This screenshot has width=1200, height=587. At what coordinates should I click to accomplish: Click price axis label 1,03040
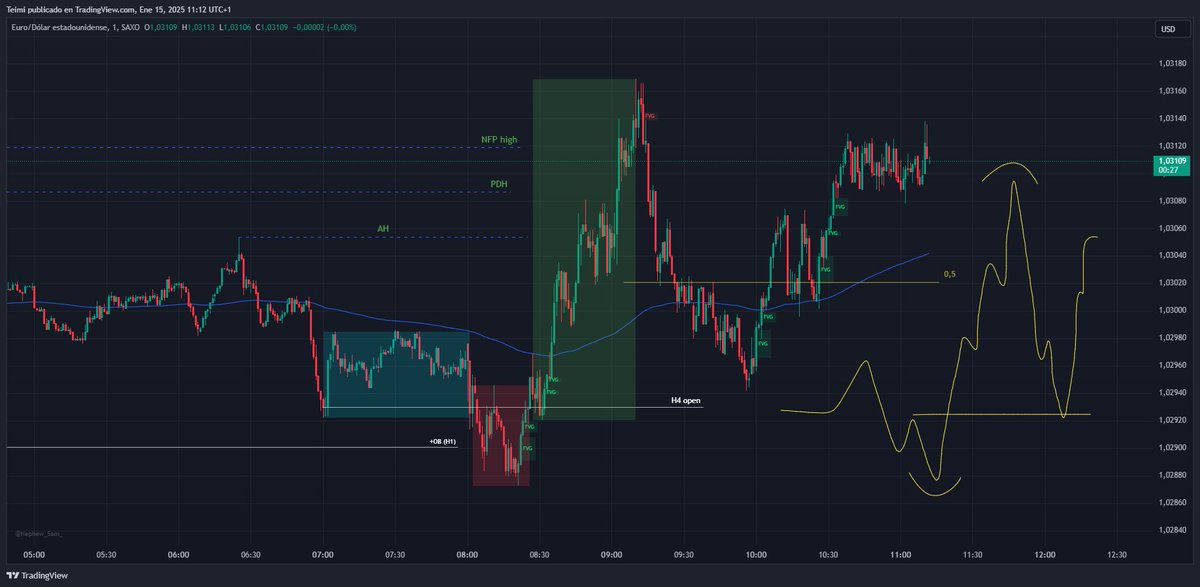(x=1170, y=255)
